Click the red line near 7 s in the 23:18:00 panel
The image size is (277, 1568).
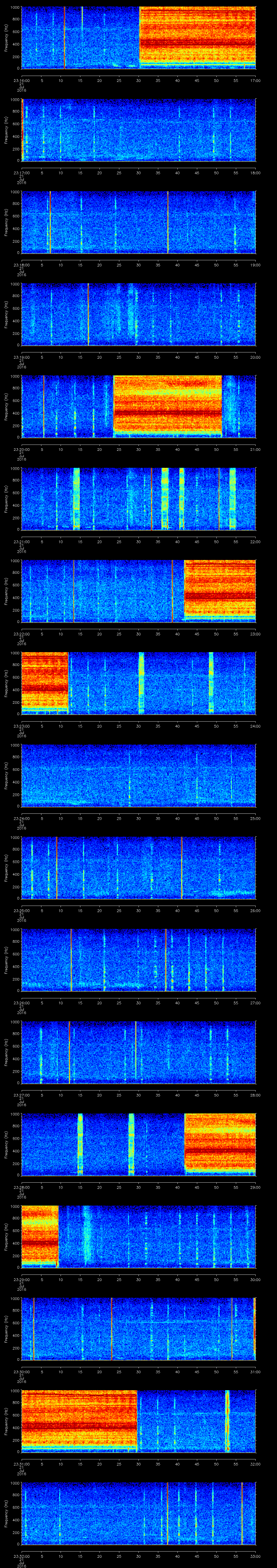pos(50,222)
